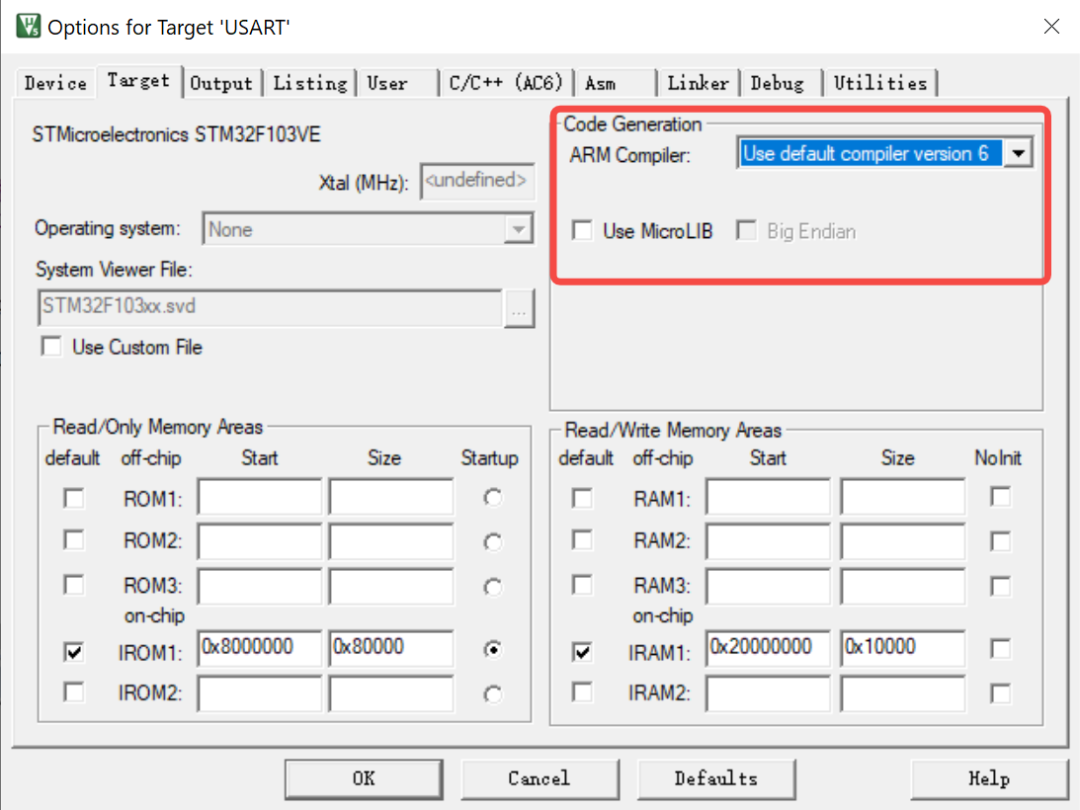1080x810 pixels.
Task: Edit the IRAM1 Start field 0x20000000
Action: click(768, 648)
